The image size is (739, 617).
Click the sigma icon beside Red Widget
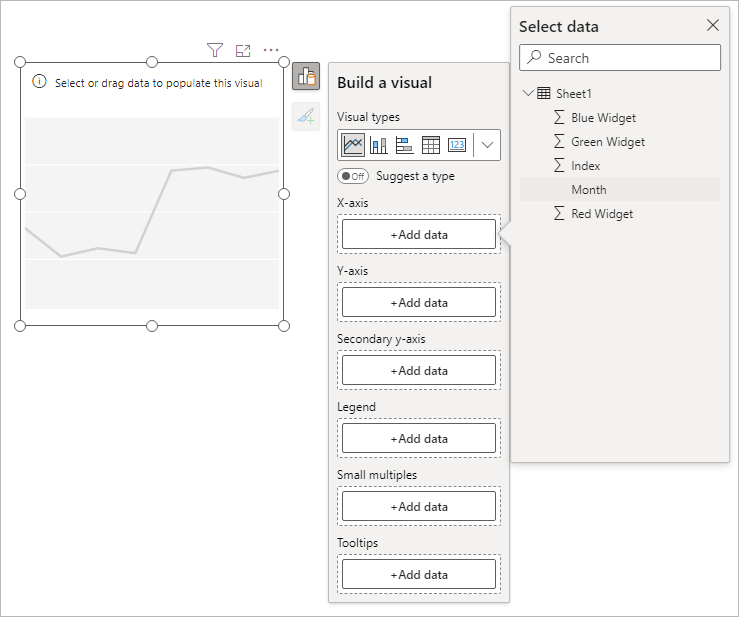(559, 214)
